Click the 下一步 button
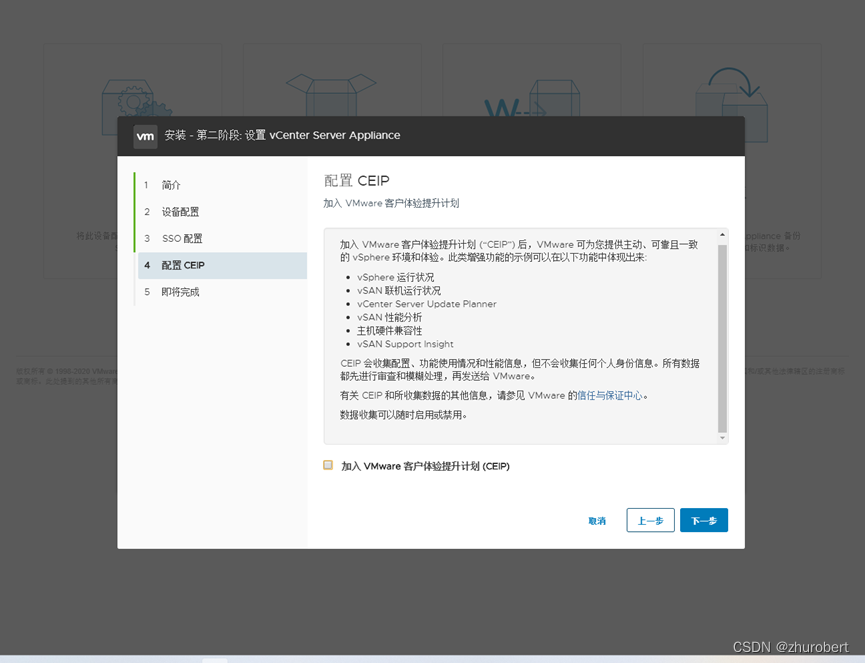Screen dimensions: 865x663 point(704,520)
